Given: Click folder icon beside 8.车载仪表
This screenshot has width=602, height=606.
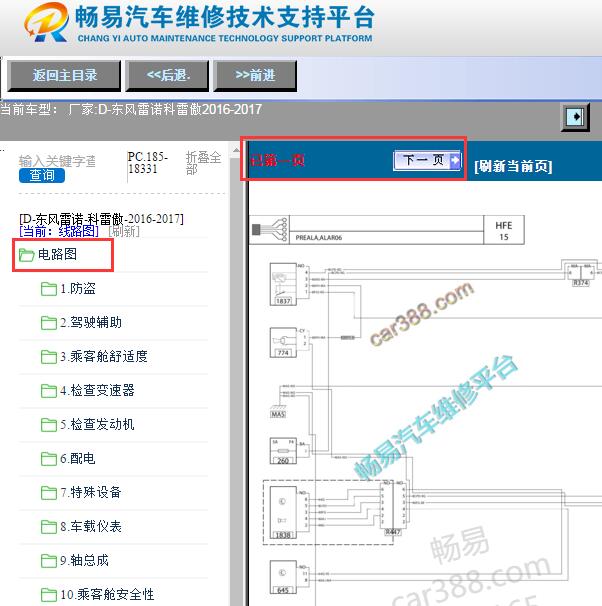Looking at the screenshot, I should [49, 527].
